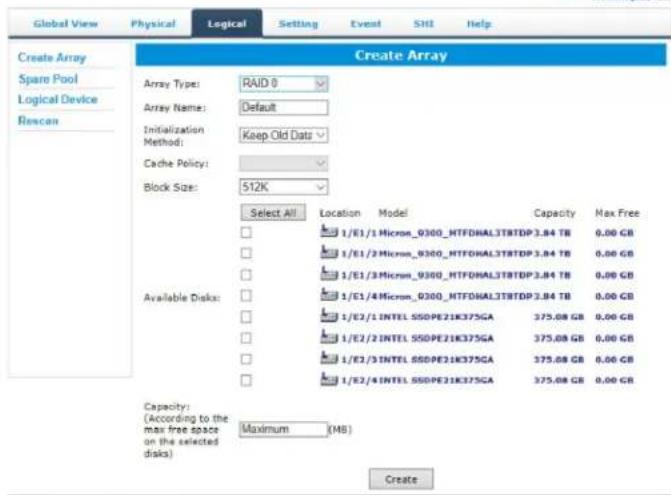Viewport: 671px width, 495px height.
Task: Click the Capacity field showing Maximum
Action: coord(284,429)
